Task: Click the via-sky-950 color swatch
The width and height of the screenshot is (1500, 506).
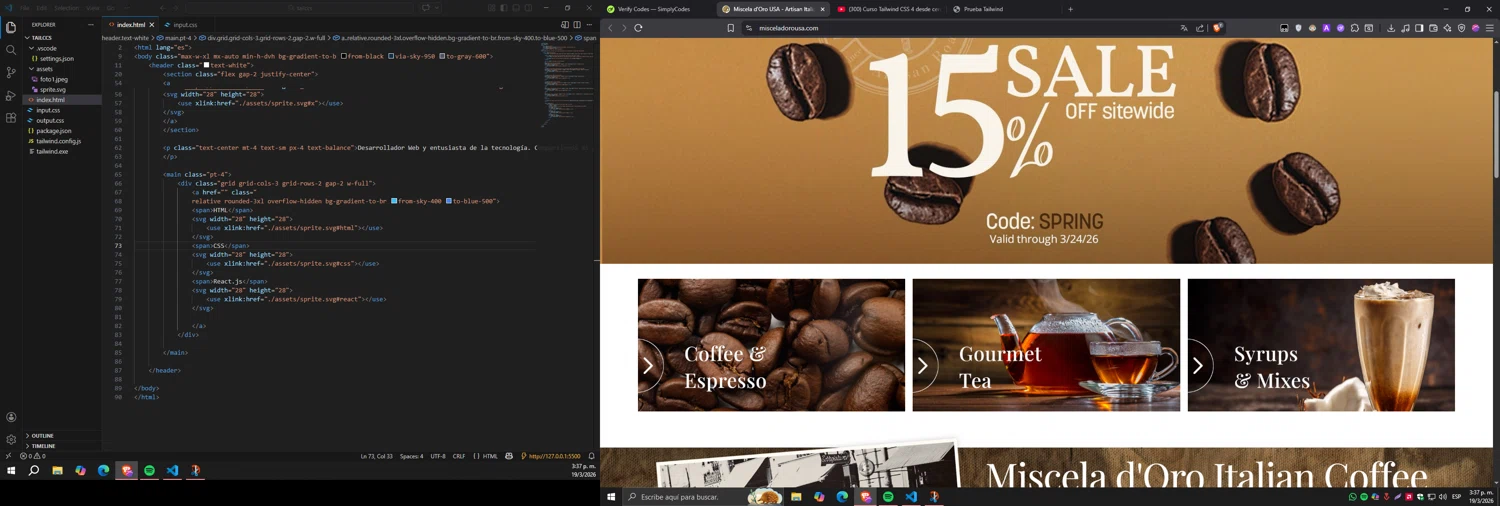Action: coord(392,56)
